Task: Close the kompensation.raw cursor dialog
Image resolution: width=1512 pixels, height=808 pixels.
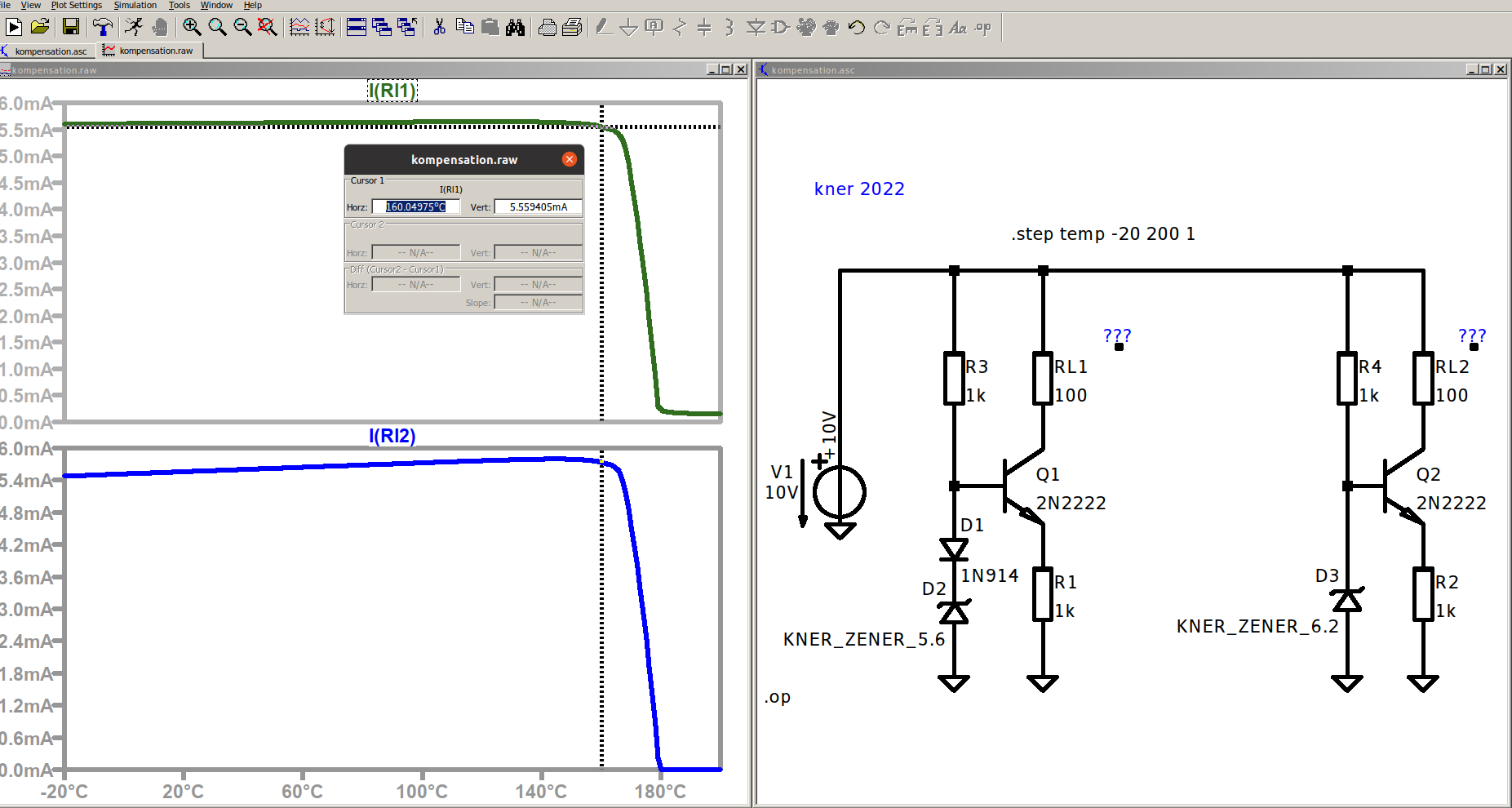Action: click(570, 159)
